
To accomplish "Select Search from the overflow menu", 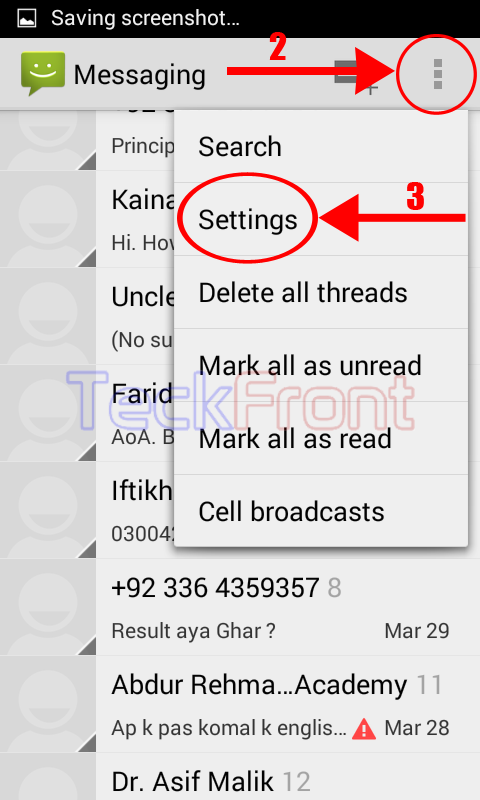I will click(321, 147).
